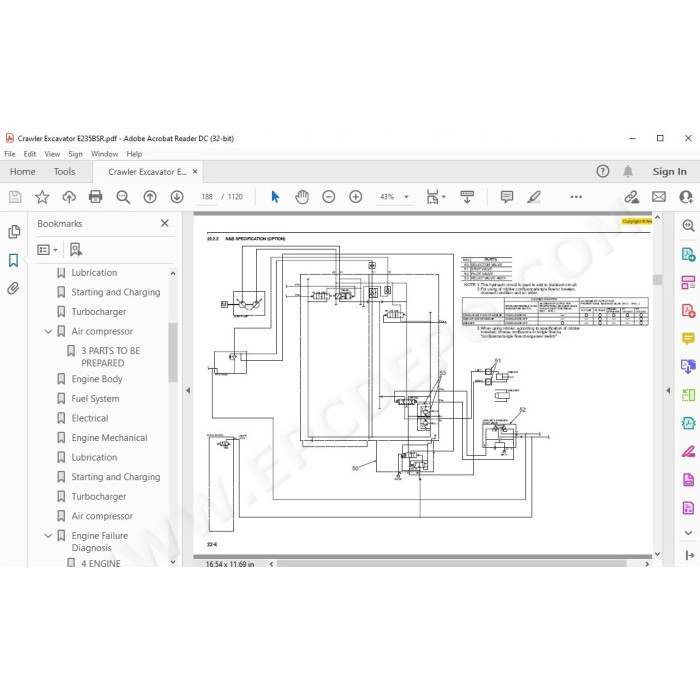Close the Crawler Excavator document tab
Screen dimensions: 700x700
point(195,171)
